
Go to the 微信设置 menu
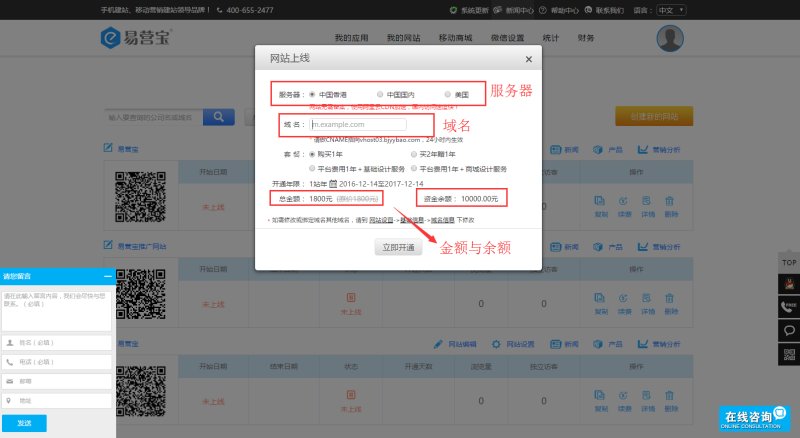coord(510,38)
